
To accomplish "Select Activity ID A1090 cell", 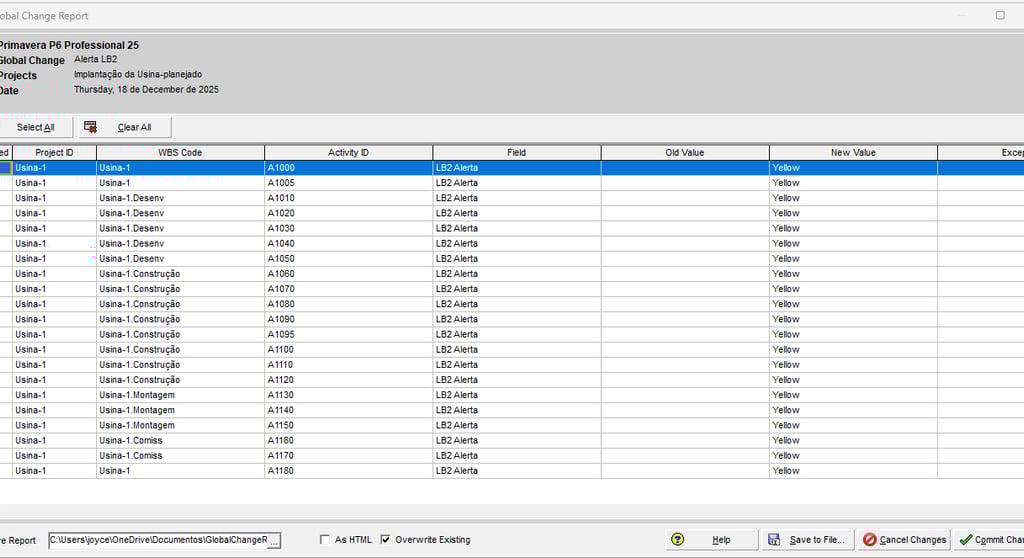I will coord(349,319).
